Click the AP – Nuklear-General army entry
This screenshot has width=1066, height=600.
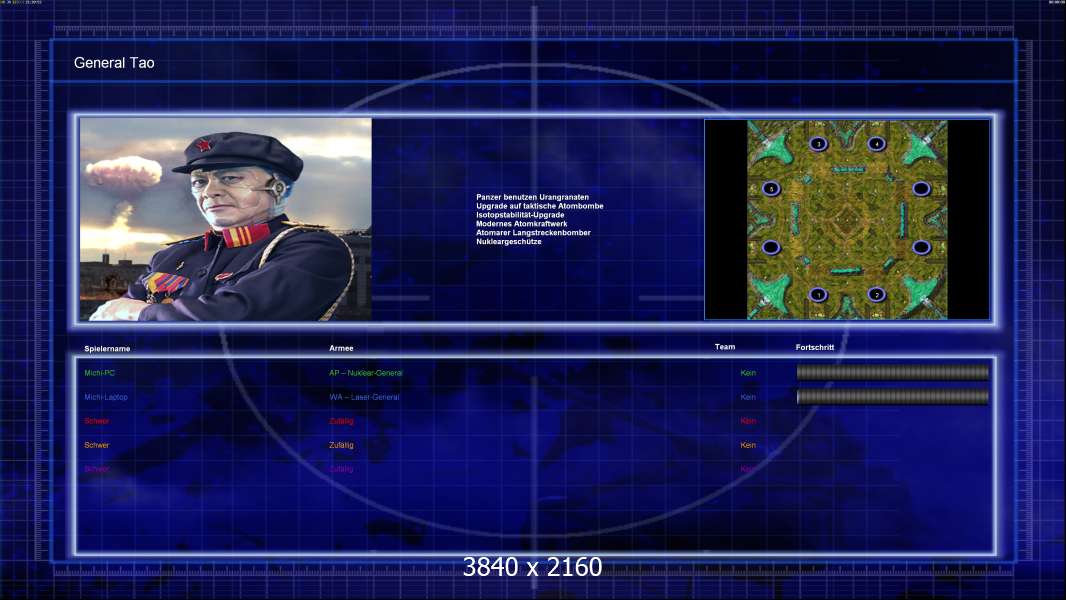click(366, 372)
